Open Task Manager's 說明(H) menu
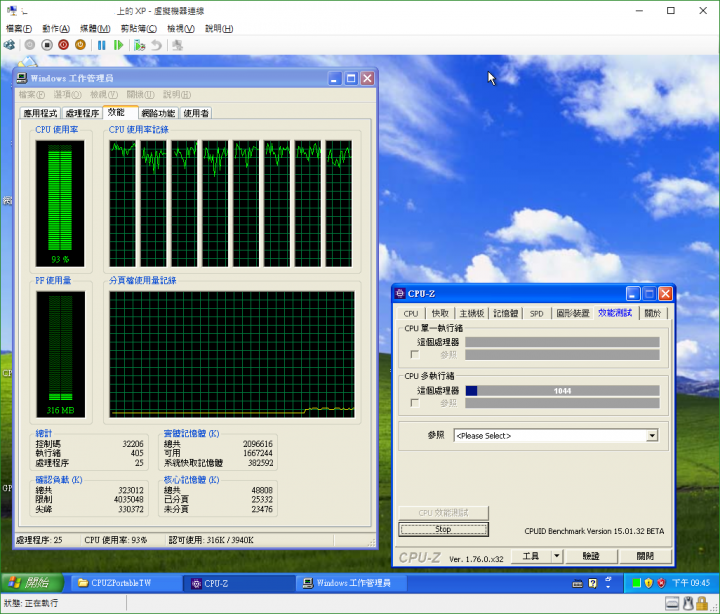Viewport: 720px width, 614px height. pos(177,95)
